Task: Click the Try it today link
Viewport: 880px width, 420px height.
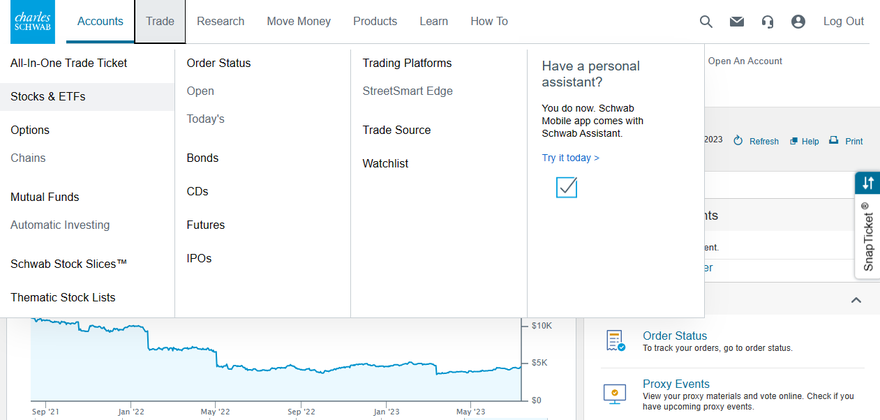Action: pos(571,158)
